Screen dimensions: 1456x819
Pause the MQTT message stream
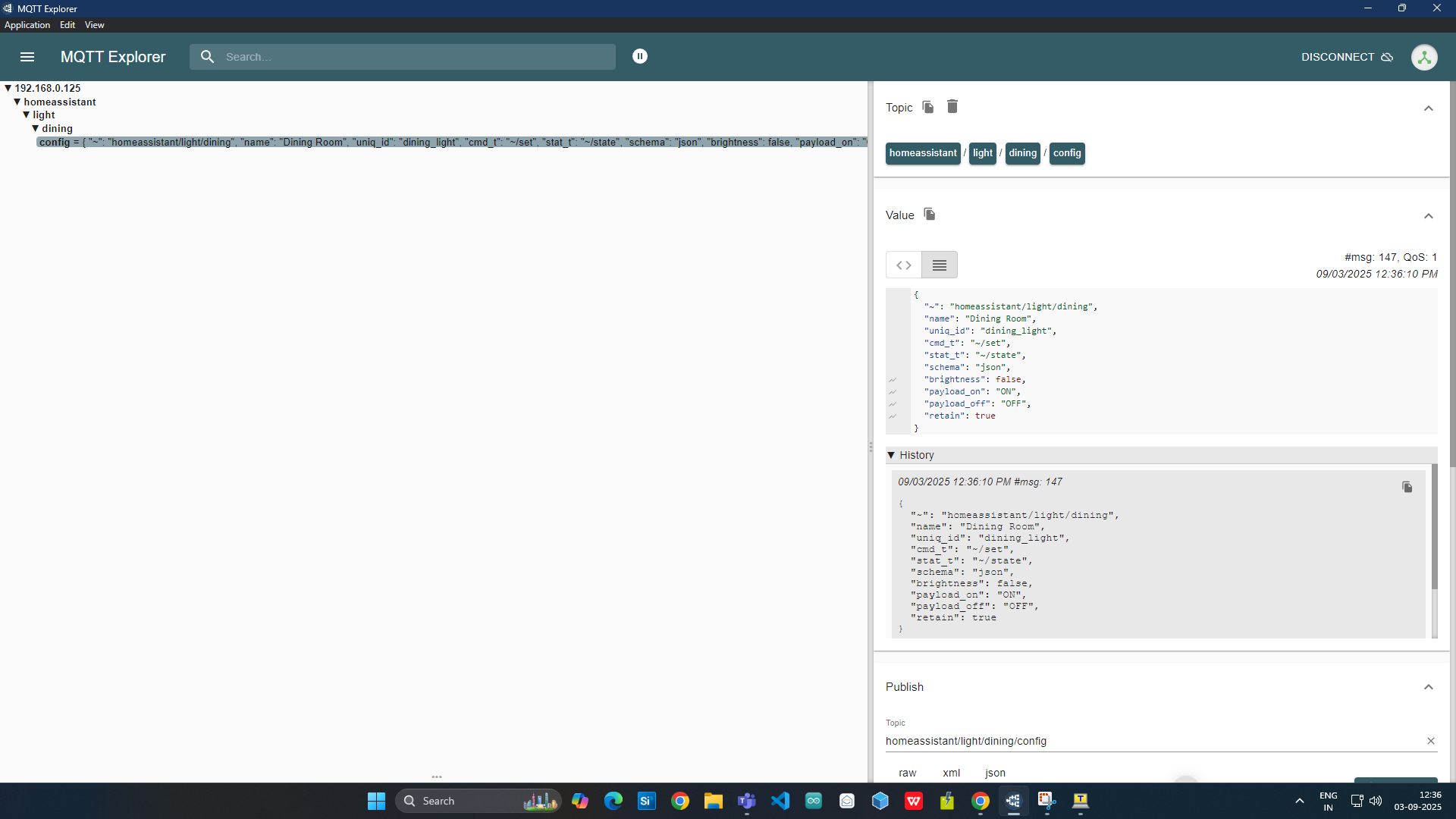(640, 56)
